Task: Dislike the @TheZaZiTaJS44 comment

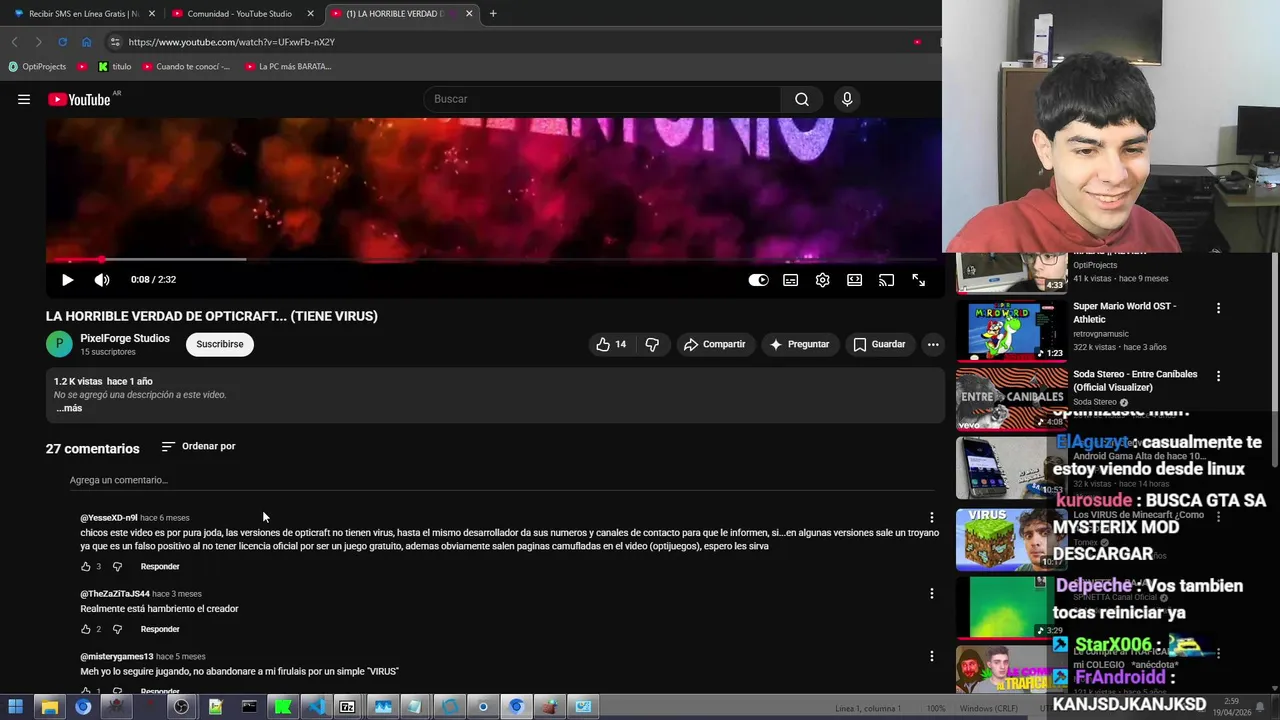Action: point(117,629)
